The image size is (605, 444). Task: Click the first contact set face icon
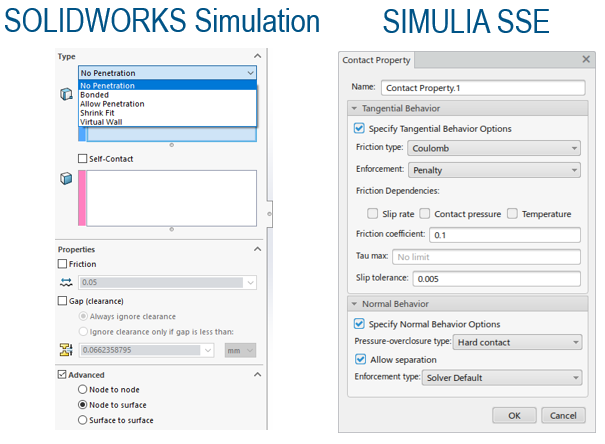tap(66, 94)
